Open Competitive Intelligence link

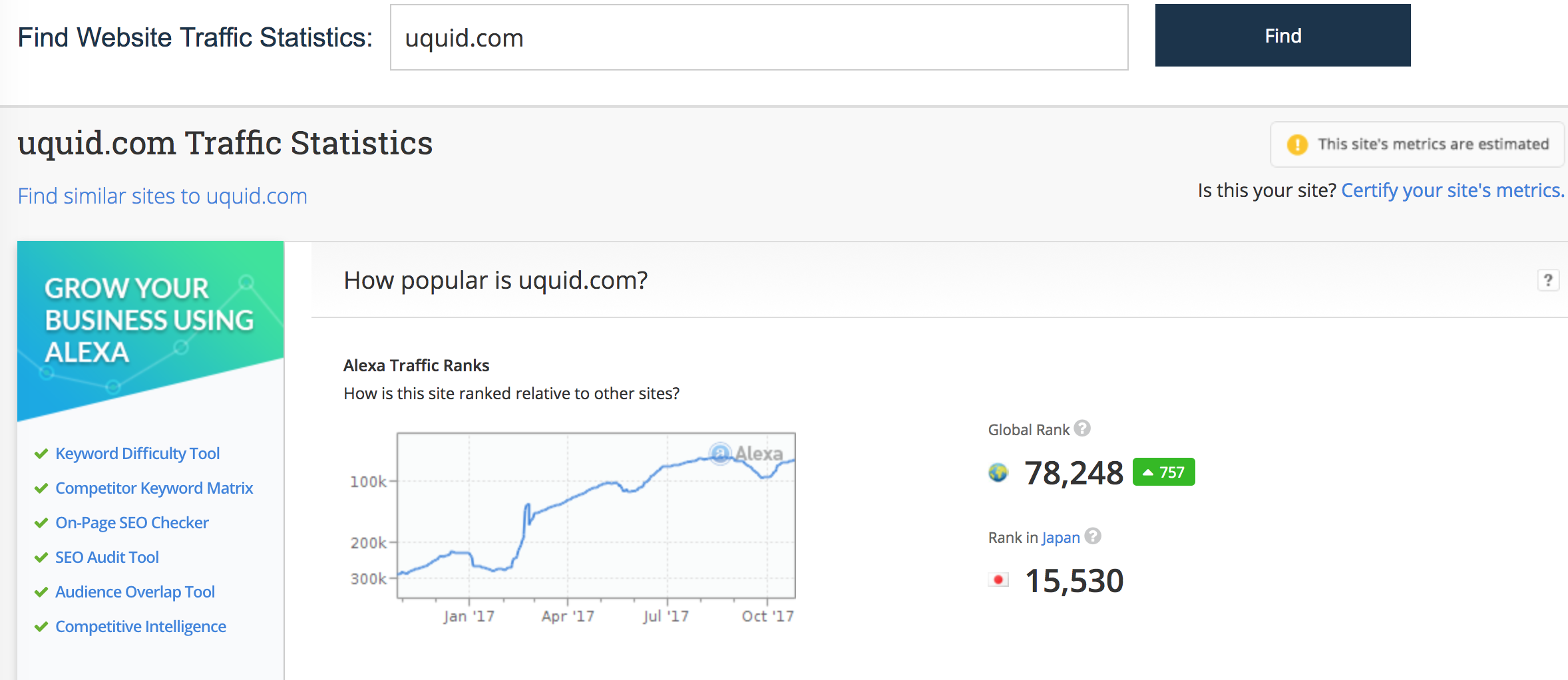pyautogui.click(x=140, y=627)
